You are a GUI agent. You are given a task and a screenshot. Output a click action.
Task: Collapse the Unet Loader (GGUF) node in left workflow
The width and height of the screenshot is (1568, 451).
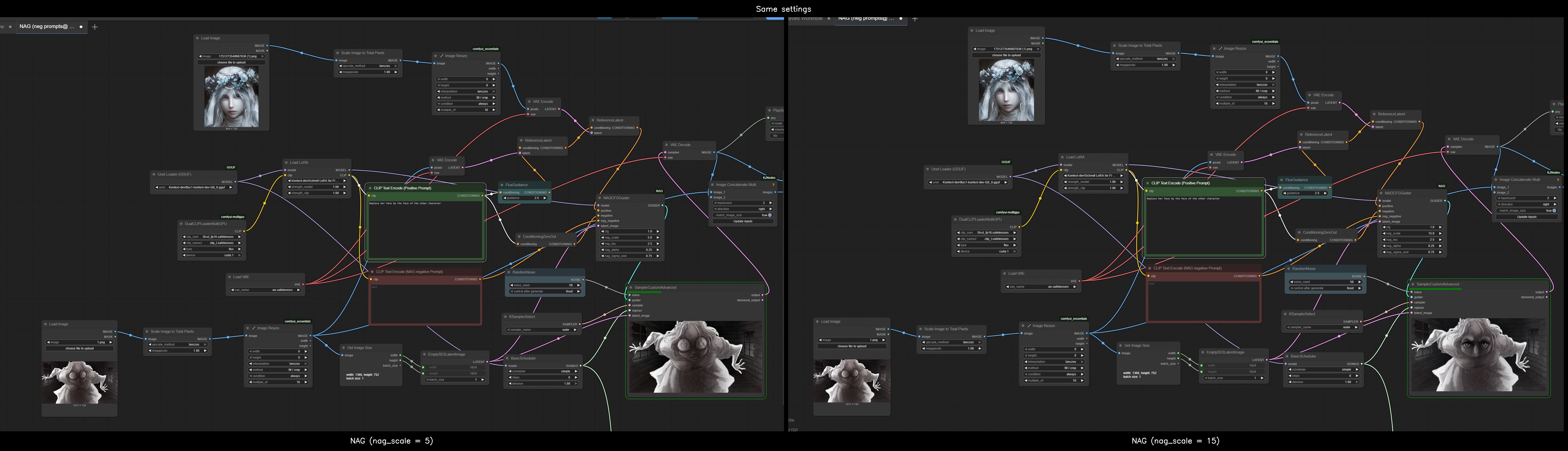coord(155,174)
